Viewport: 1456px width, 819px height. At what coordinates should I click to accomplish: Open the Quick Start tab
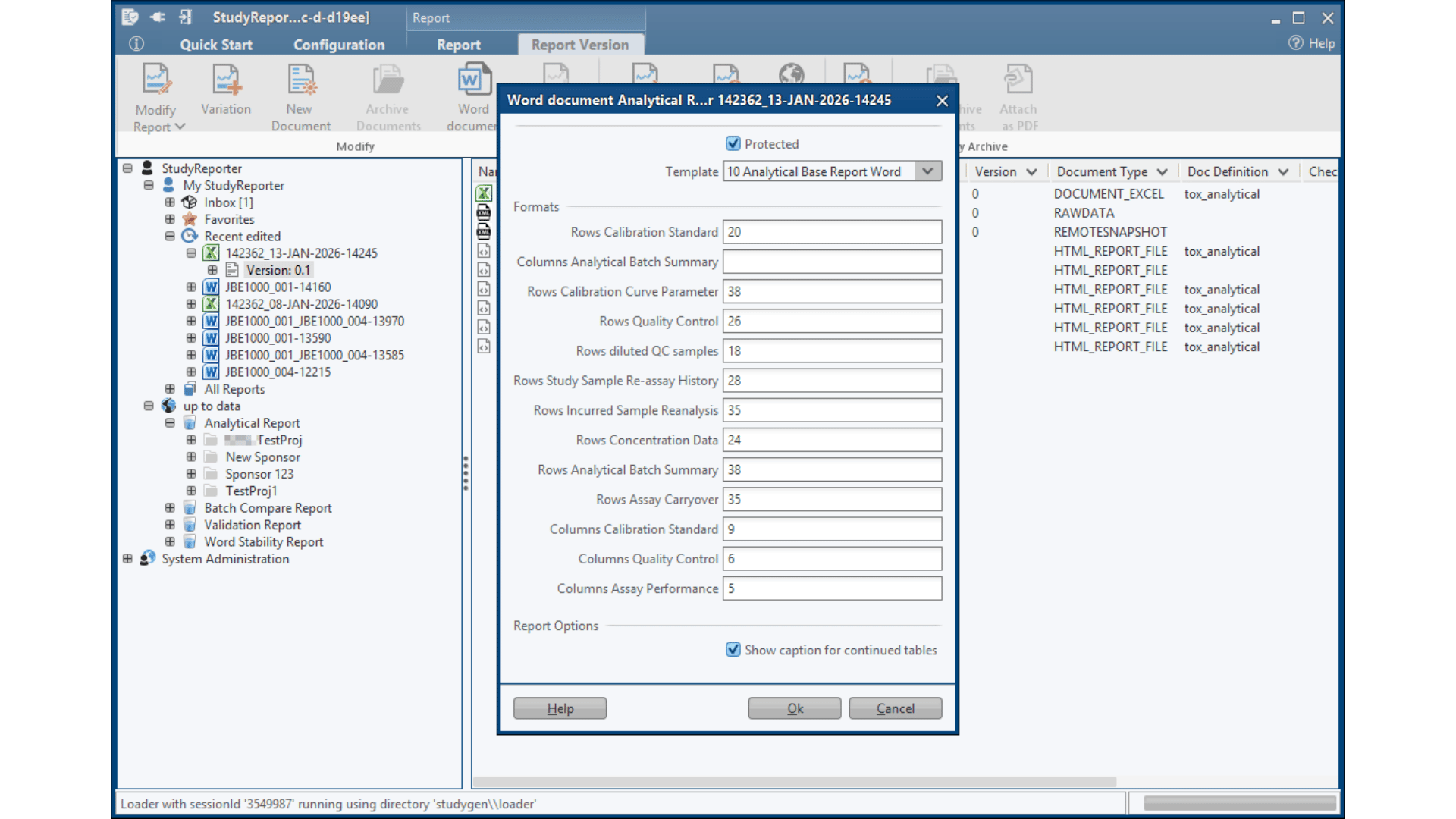216,45
